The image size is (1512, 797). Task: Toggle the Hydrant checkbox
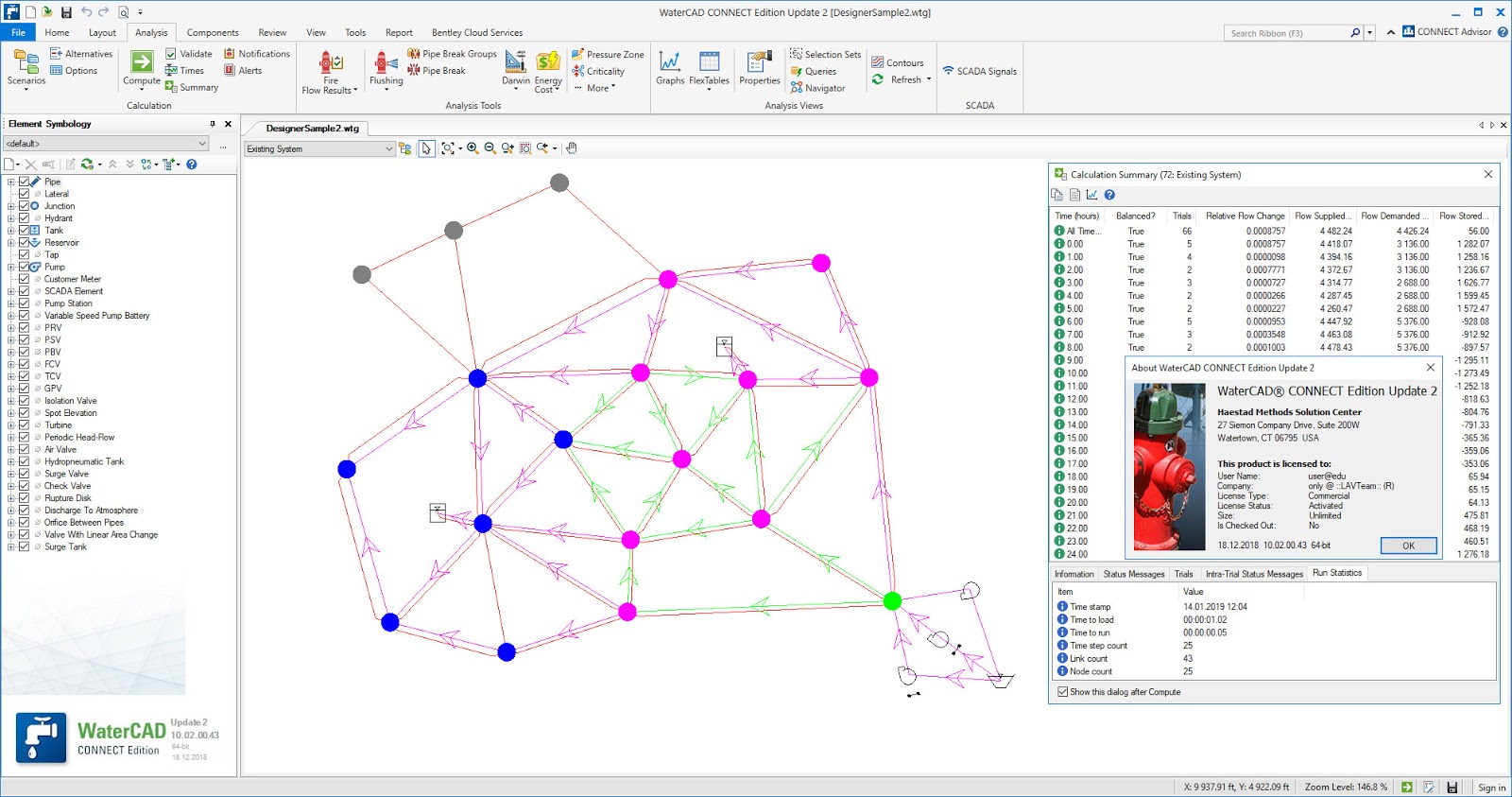pos(24,218)
